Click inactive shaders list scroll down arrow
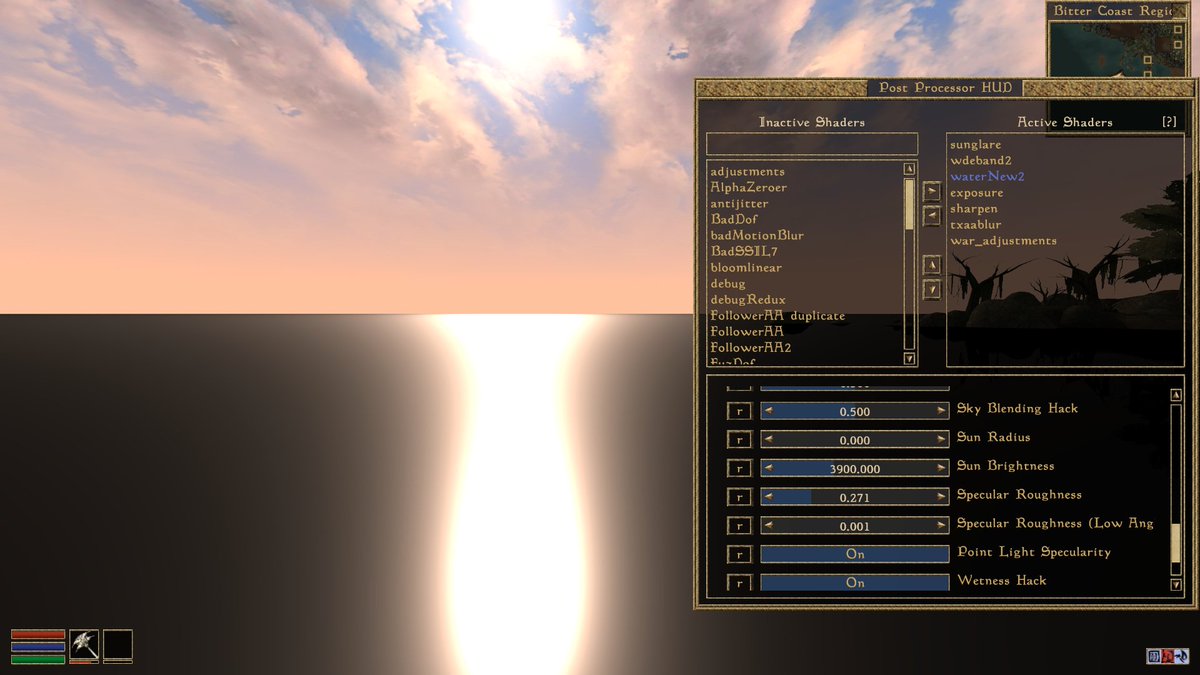1200x675 pixels. click(x=909, y=358)
